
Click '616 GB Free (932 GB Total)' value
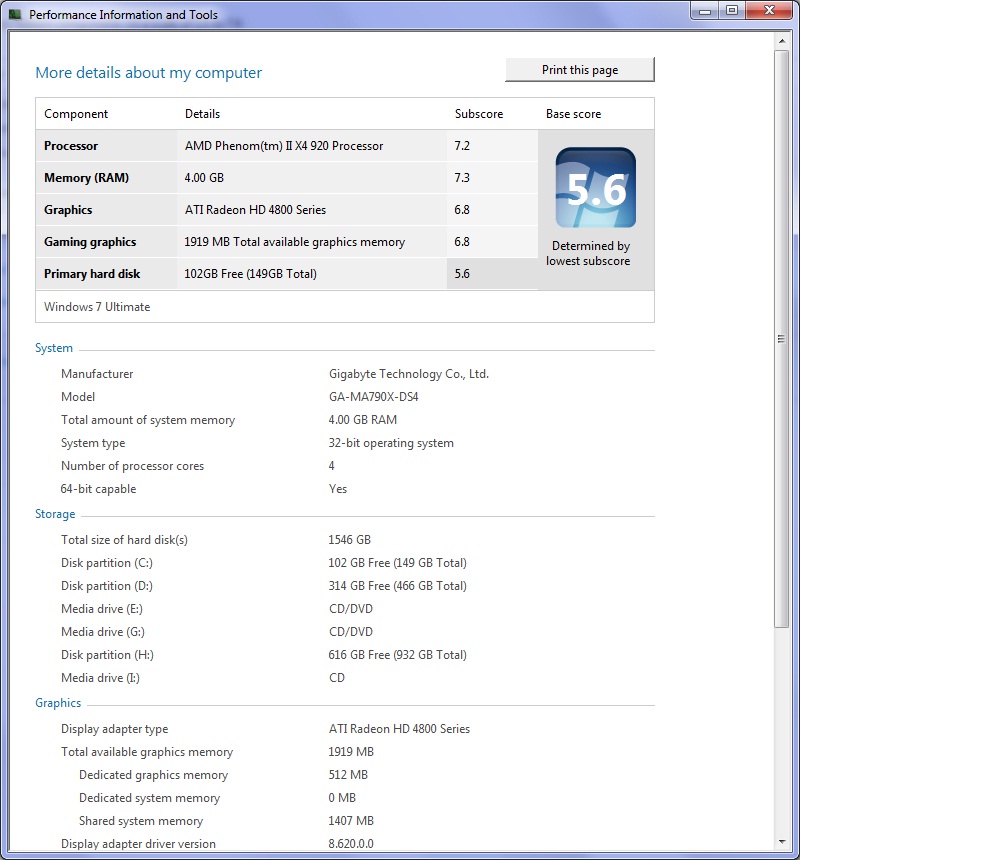[x=397, y=656]
